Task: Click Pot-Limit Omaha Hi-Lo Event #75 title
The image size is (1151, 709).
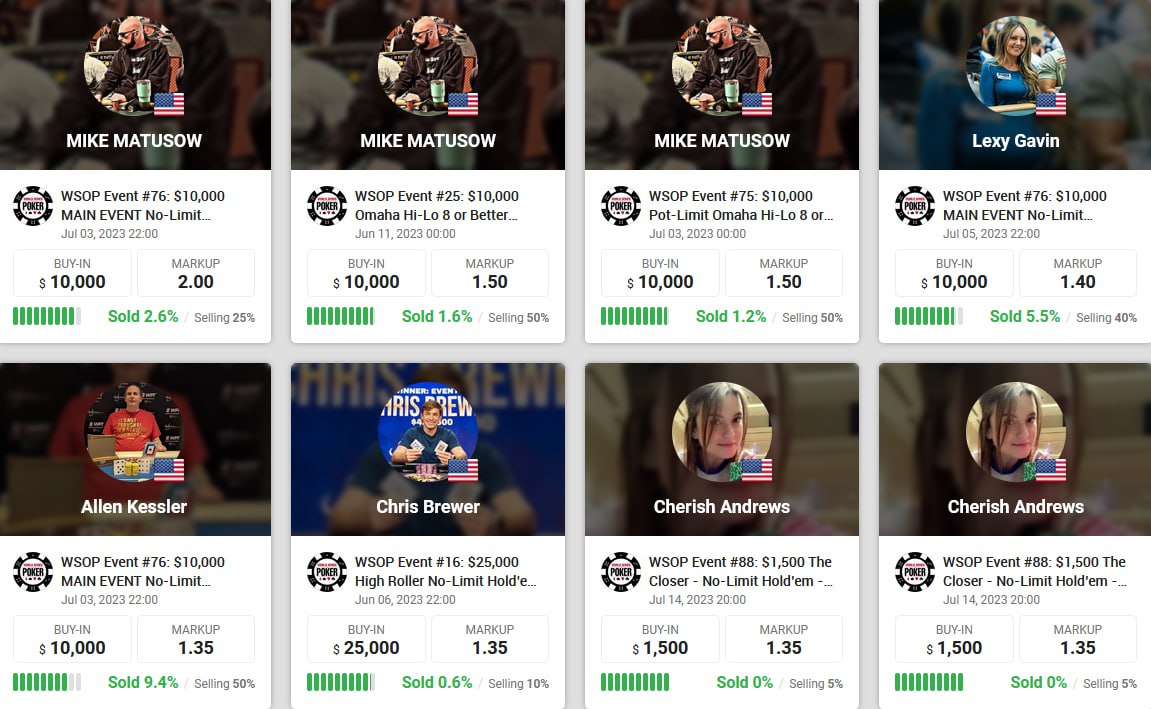Action: coord(741,206)
